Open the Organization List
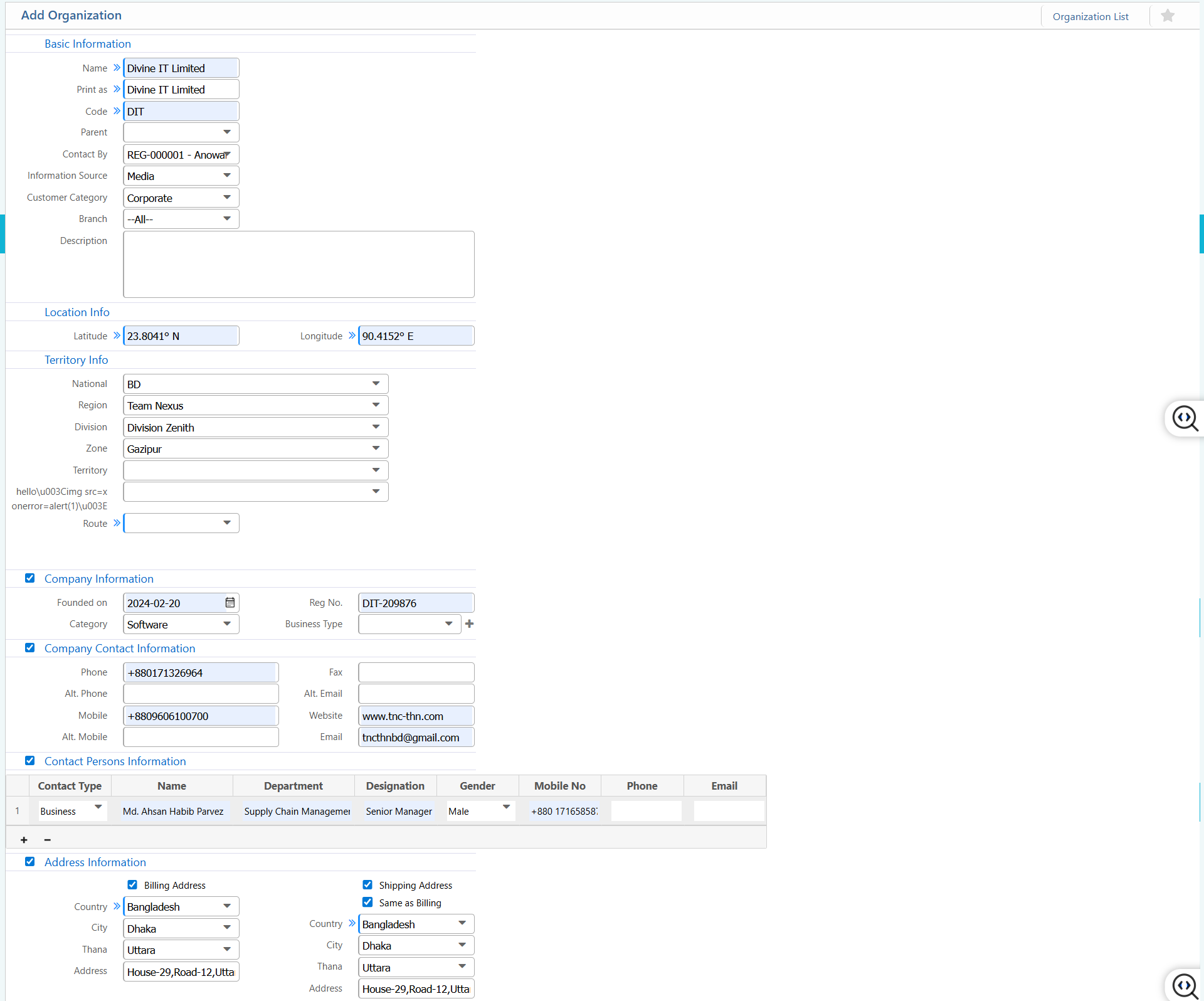The width and height of the screenshot is (1204, 1001). pyautogui.click(x=1090, y=16)
